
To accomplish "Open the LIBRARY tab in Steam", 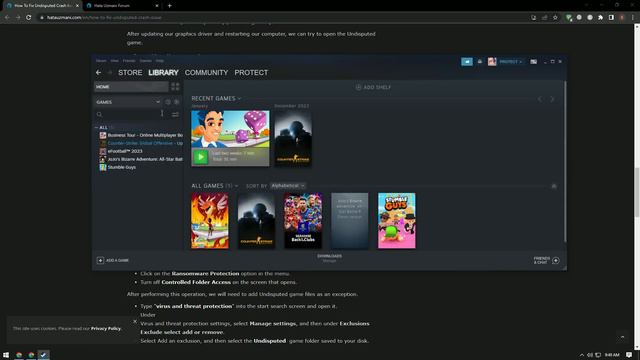I will coord(163,73).
